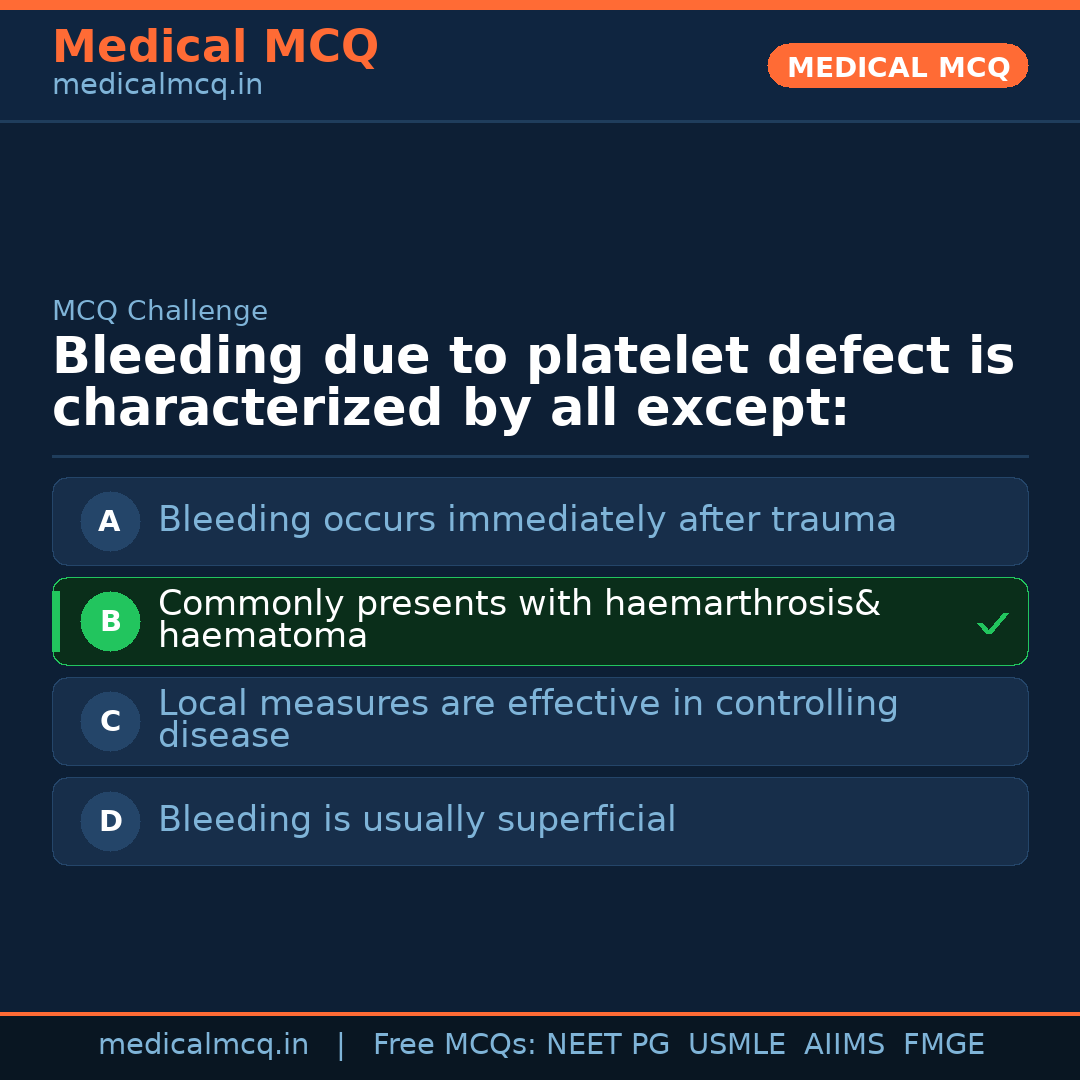Click the green checkmark on option B
The width and height of the screenshot is (1080, 1080).
coord(992,624)
